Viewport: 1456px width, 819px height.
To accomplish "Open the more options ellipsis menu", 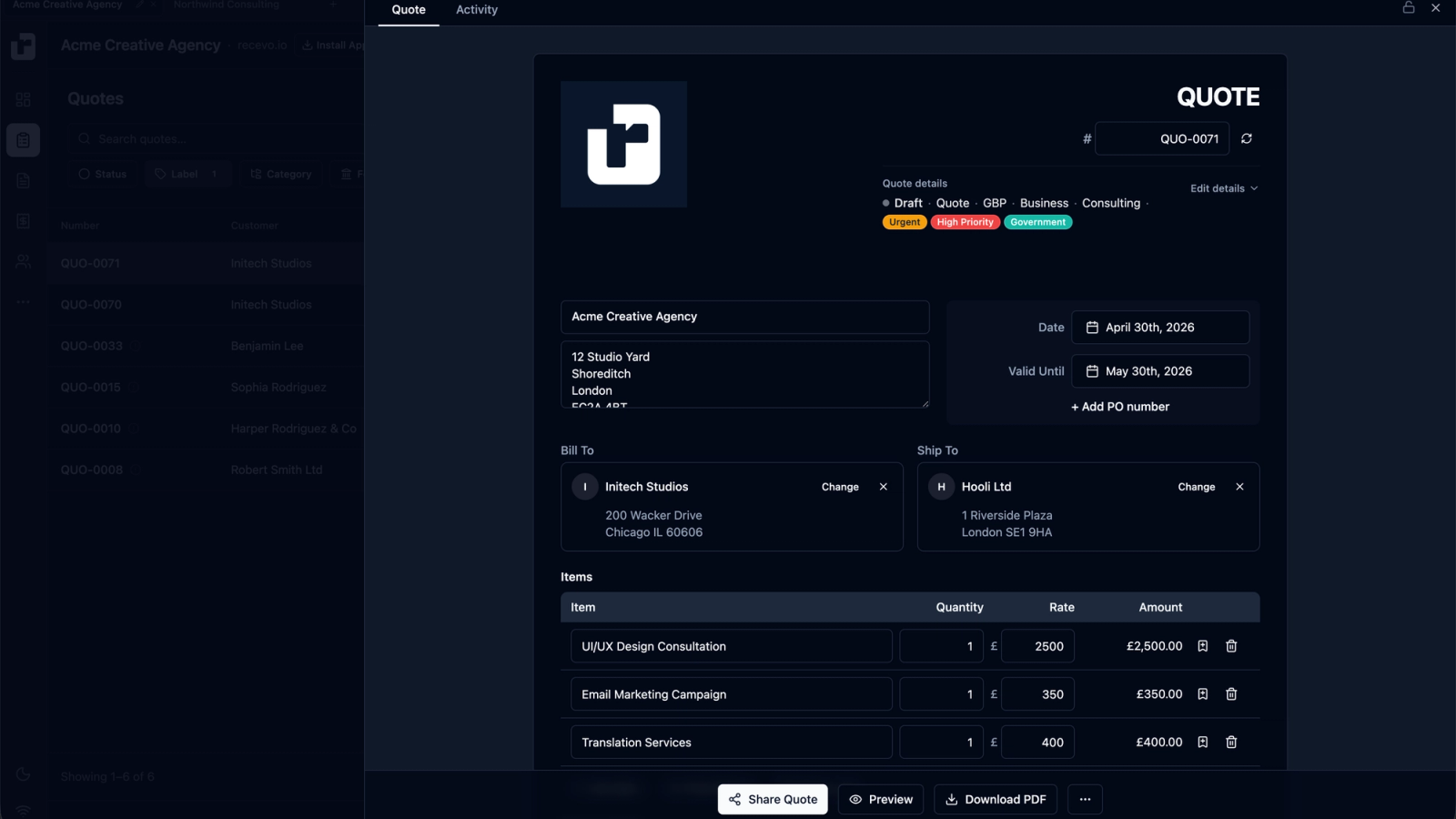I will [1085, 799].
